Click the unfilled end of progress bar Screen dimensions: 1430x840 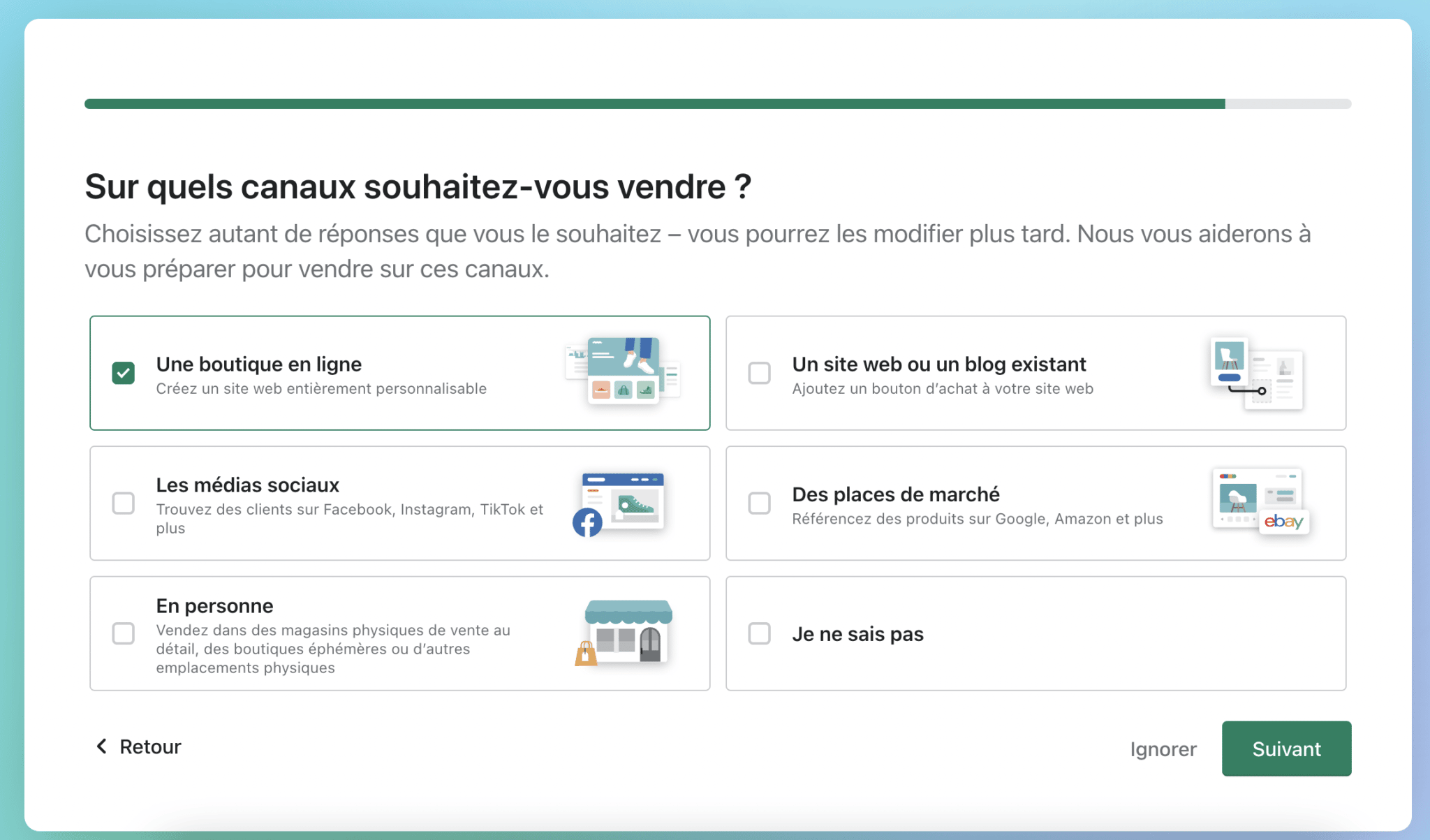[x=1288, y=104]
